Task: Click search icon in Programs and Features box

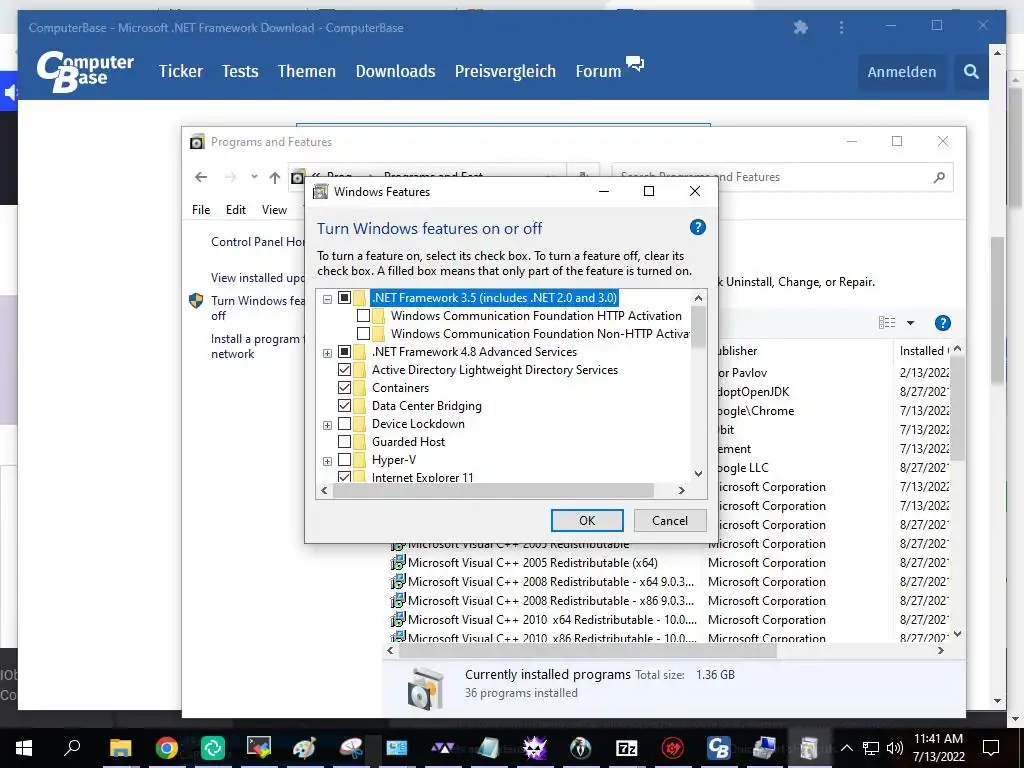Action: [x=939, y=177]
